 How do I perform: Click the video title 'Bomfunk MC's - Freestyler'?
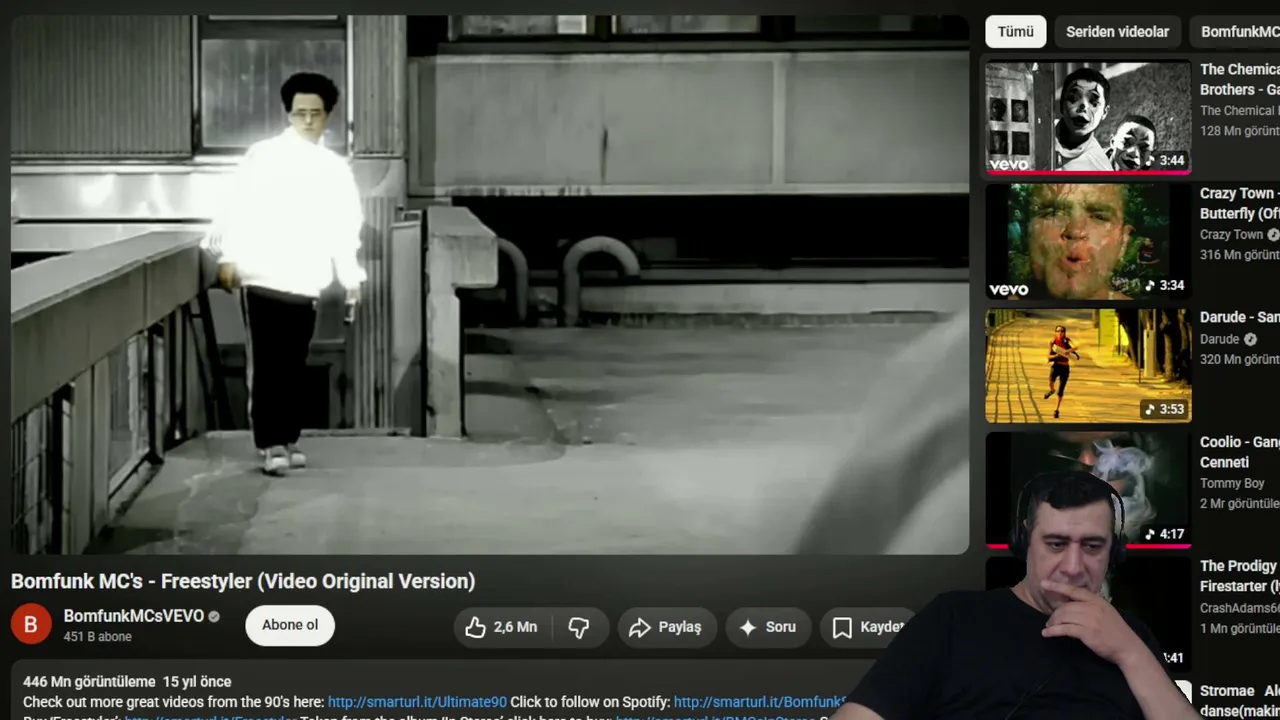243,581
